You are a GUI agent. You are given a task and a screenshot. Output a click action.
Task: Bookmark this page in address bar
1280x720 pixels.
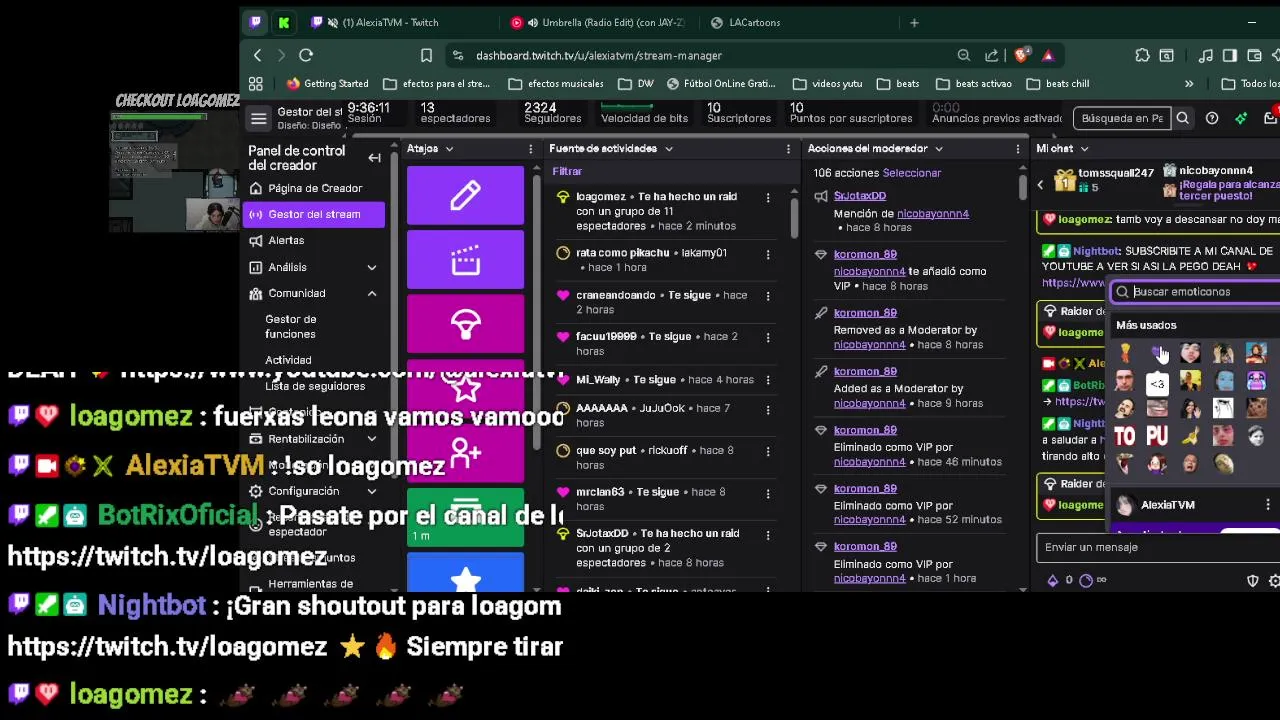[427, 56]
